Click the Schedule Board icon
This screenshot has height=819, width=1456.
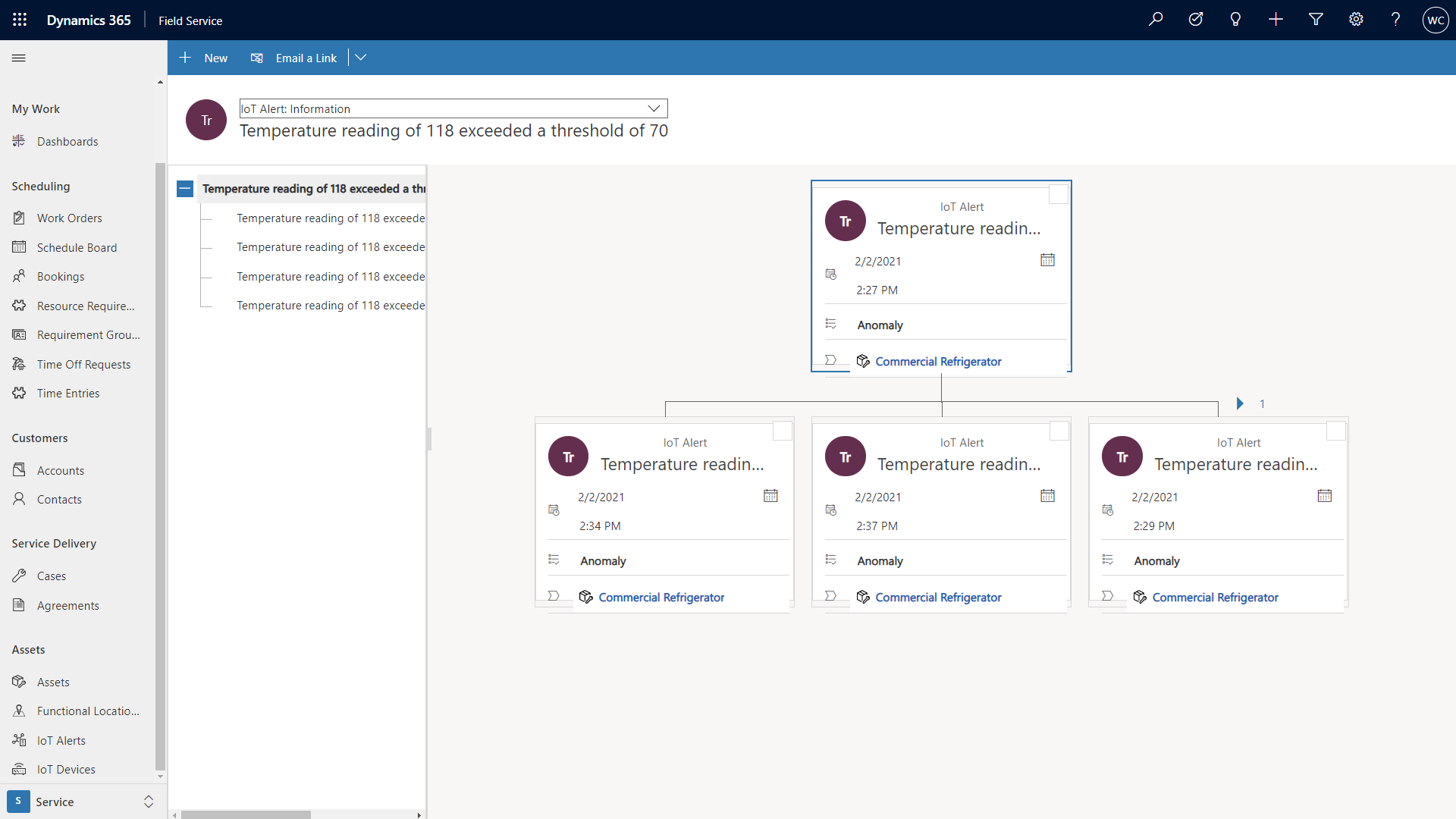coord(20,247)
